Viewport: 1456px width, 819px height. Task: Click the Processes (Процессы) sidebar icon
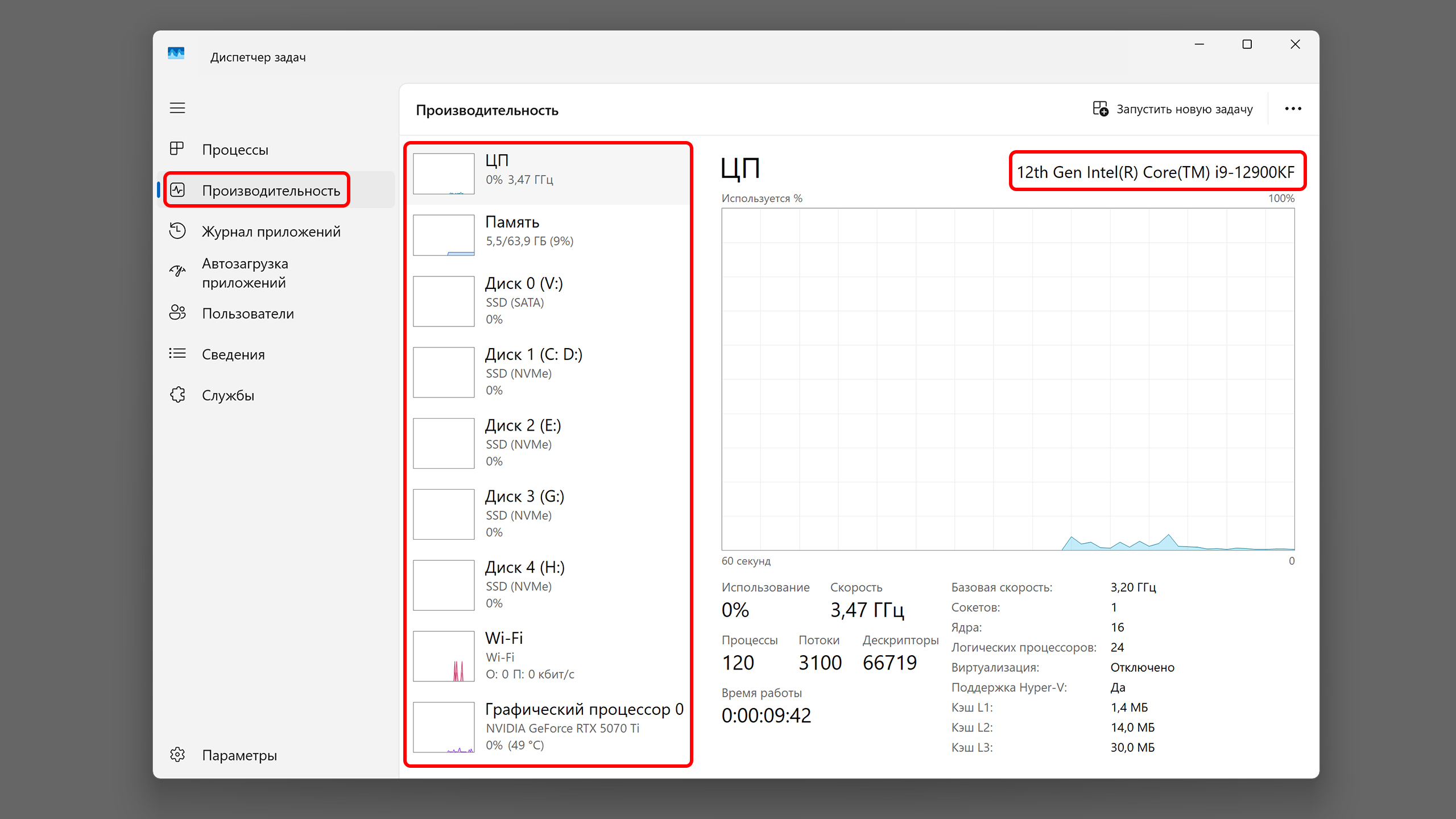pyautogui.click(x=177, y=149)
